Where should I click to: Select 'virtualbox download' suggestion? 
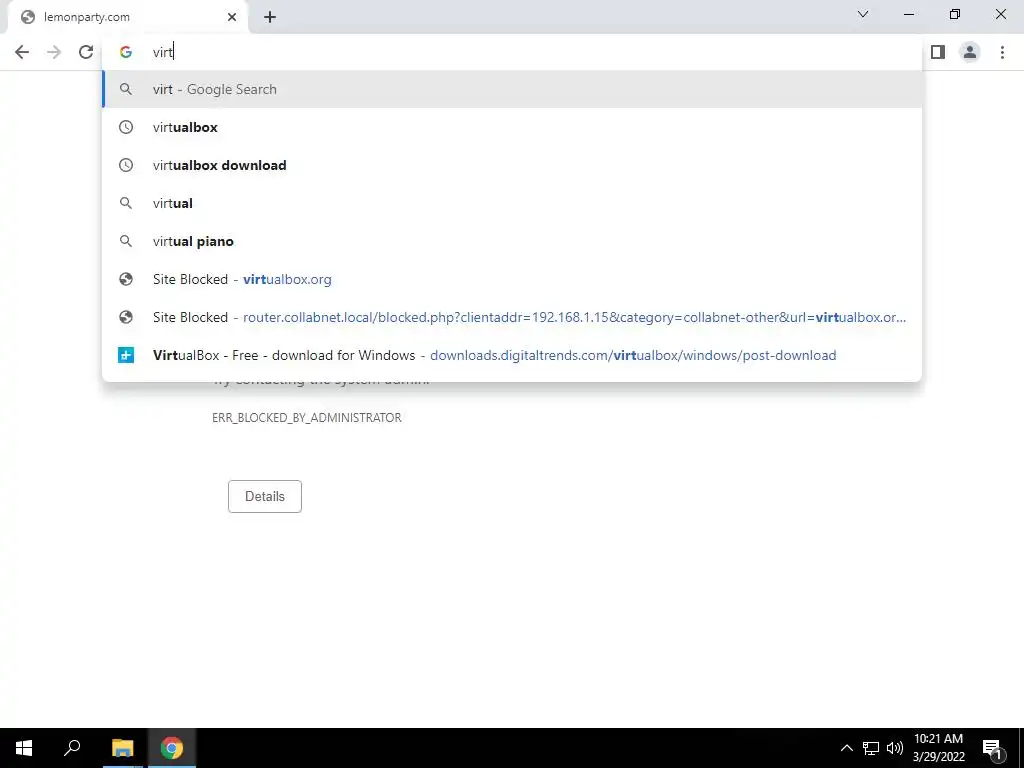tap(512, 165)
